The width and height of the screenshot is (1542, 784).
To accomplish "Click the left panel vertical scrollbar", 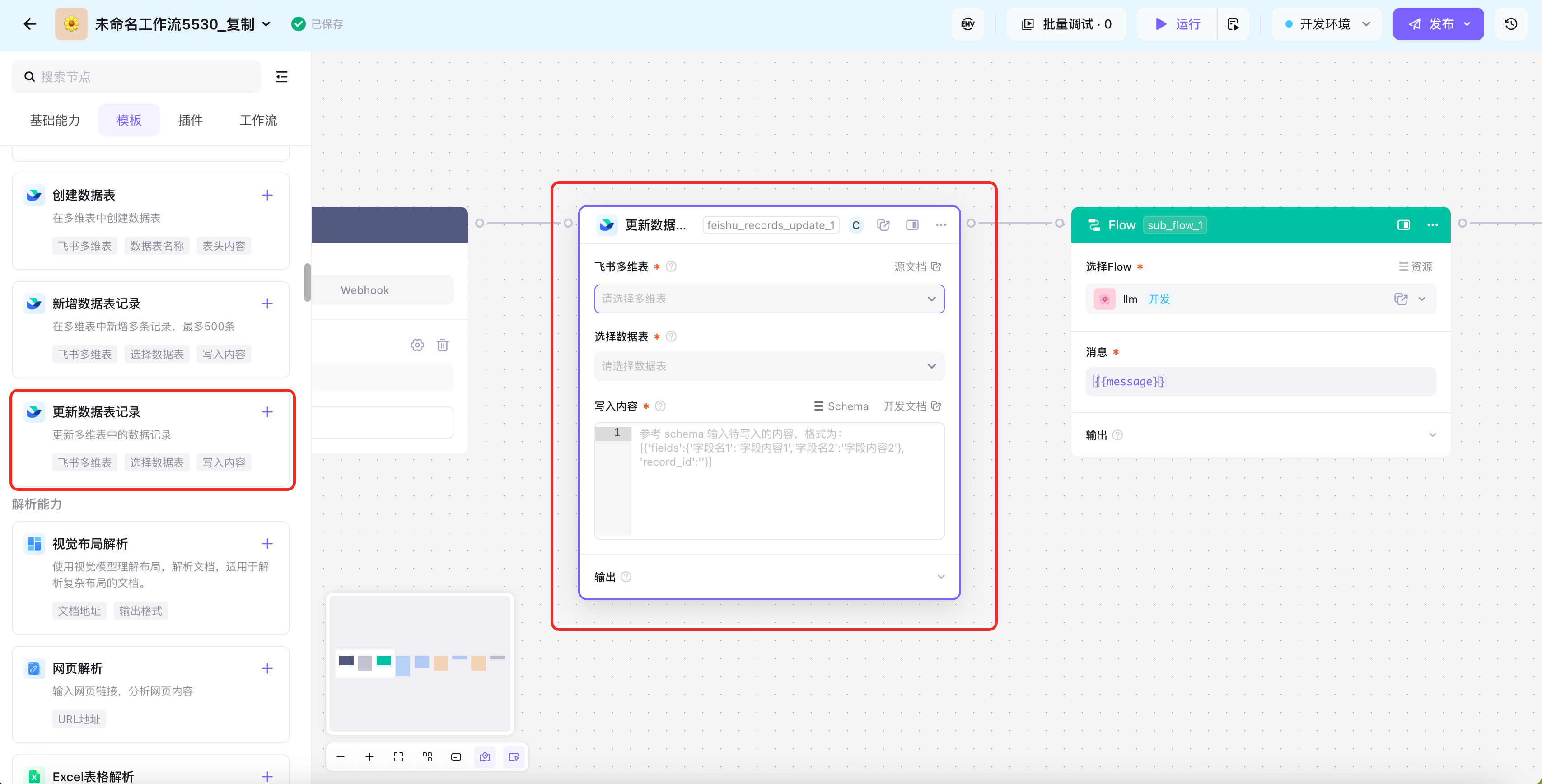I will click(x=308, y=282).
